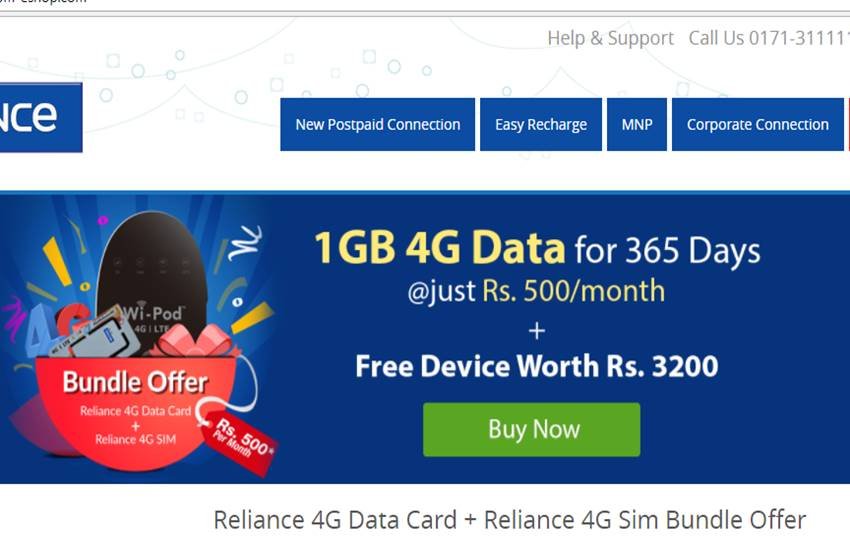Image resolution: width=850 pixels, height=550 pixels.
Task: Open New Postpaid Connection menu
Action: coord(377,125)
